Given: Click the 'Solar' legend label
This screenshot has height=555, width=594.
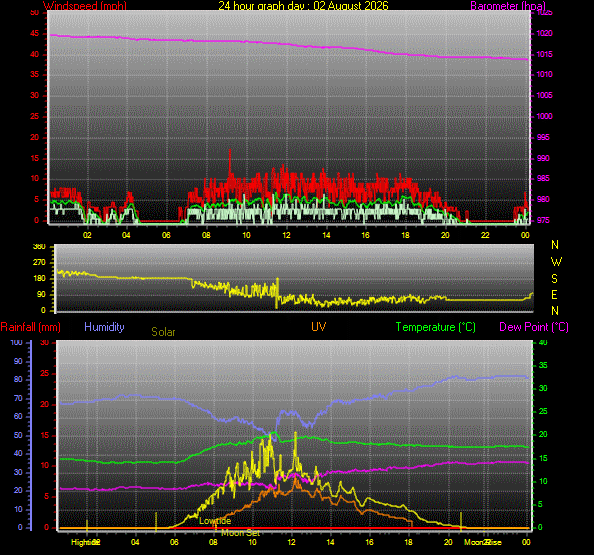Looking at the screenshot, I should [163, 332].
